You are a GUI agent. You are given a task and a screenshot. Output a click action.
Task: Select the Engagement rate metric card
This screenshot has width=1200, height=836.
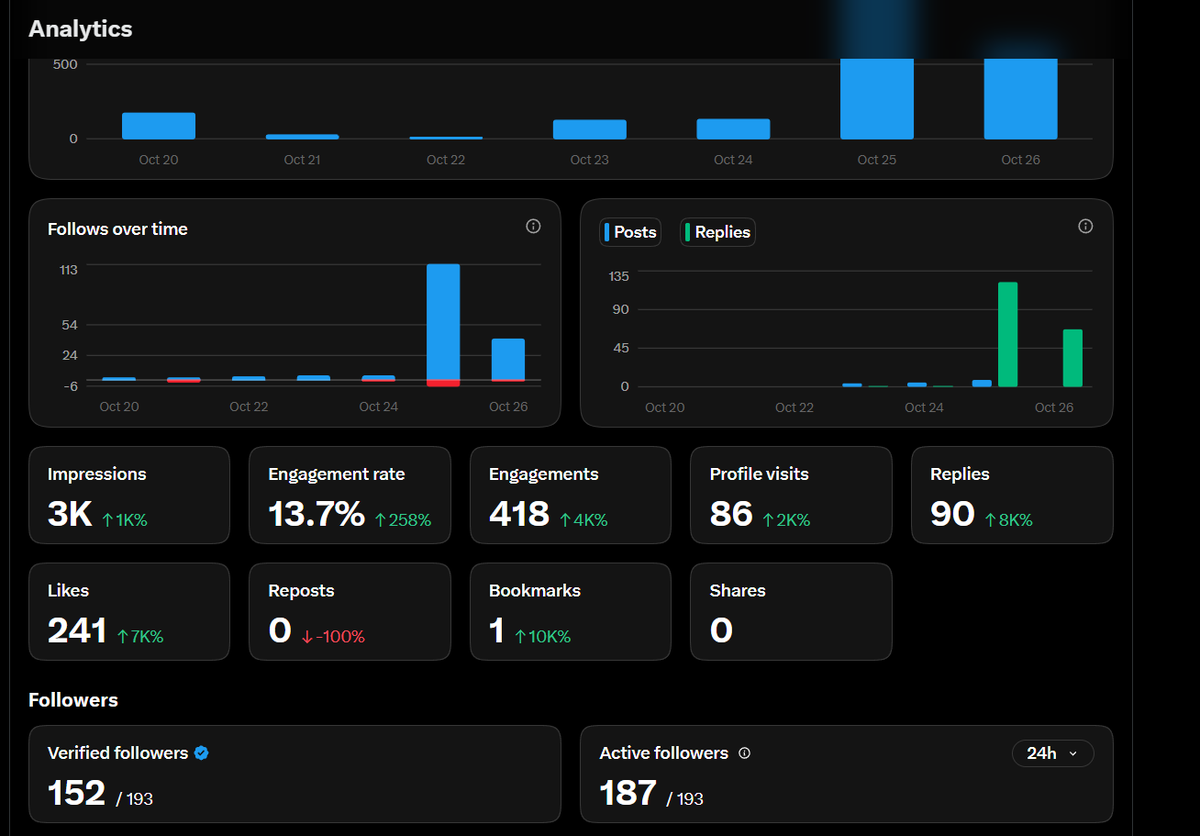tap(350, 495)
